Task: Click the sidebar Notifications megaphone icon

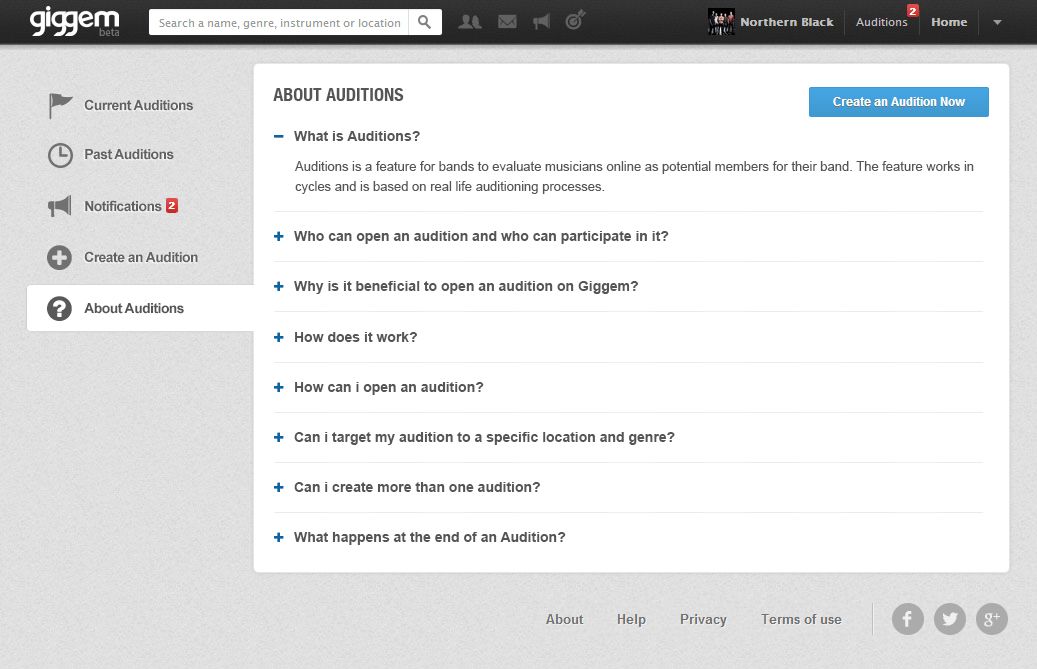Action: click(x=60, y=206)
